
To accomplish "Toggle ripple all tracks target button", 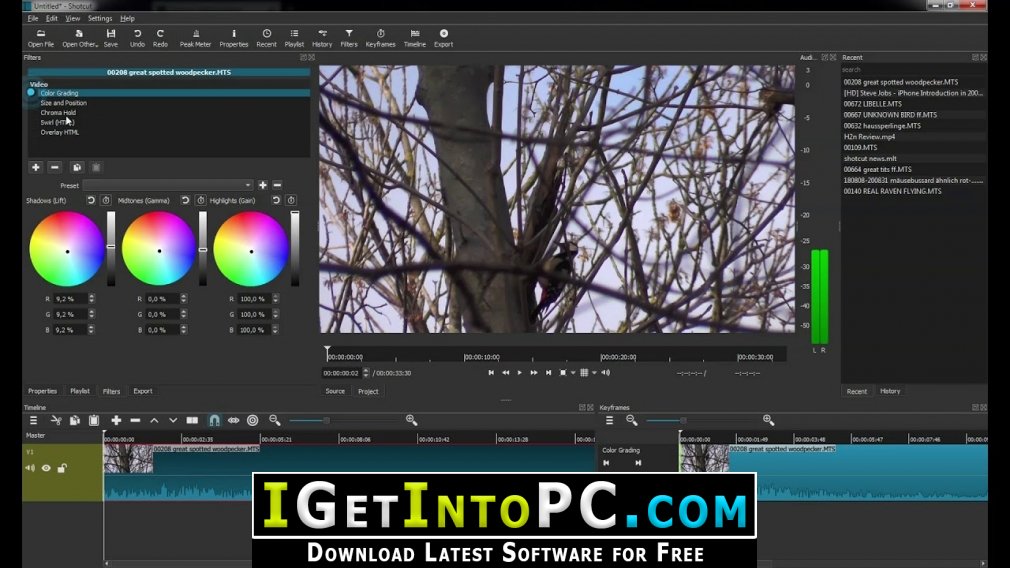I will tap(252, 421).
